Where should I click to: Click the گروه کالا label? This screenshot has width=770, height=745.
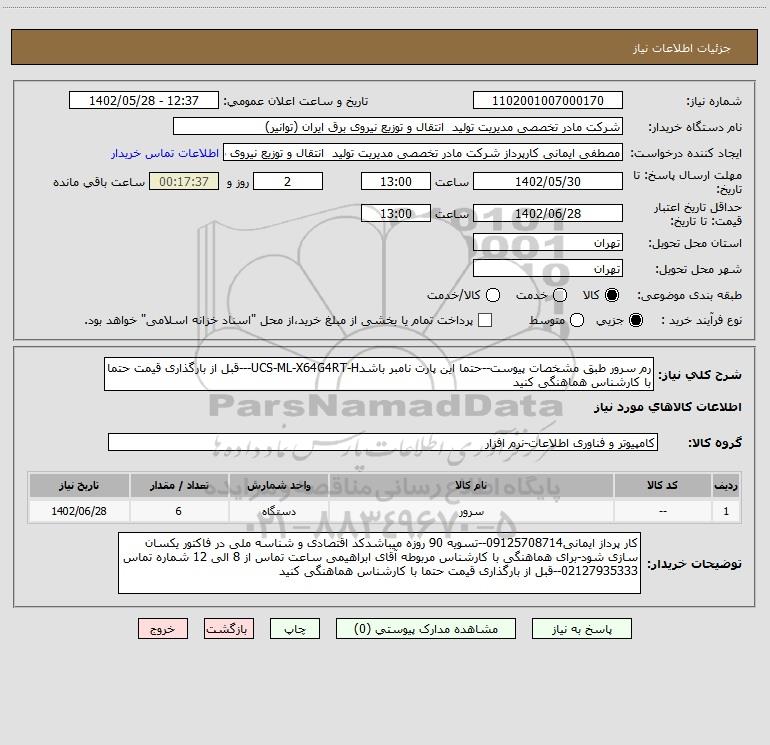click(715, 443)
